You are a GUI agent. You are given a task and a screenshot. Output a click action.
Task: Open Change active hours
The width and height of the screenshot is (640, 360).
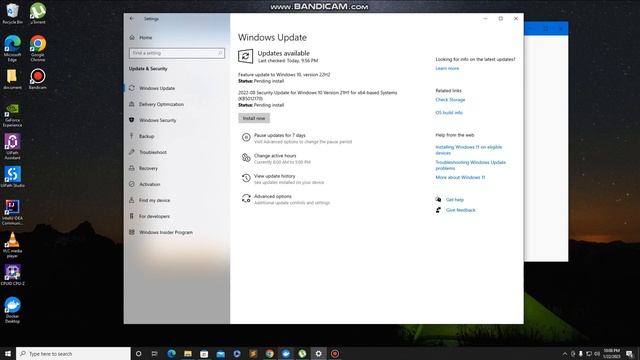click(x=275, y=156)
